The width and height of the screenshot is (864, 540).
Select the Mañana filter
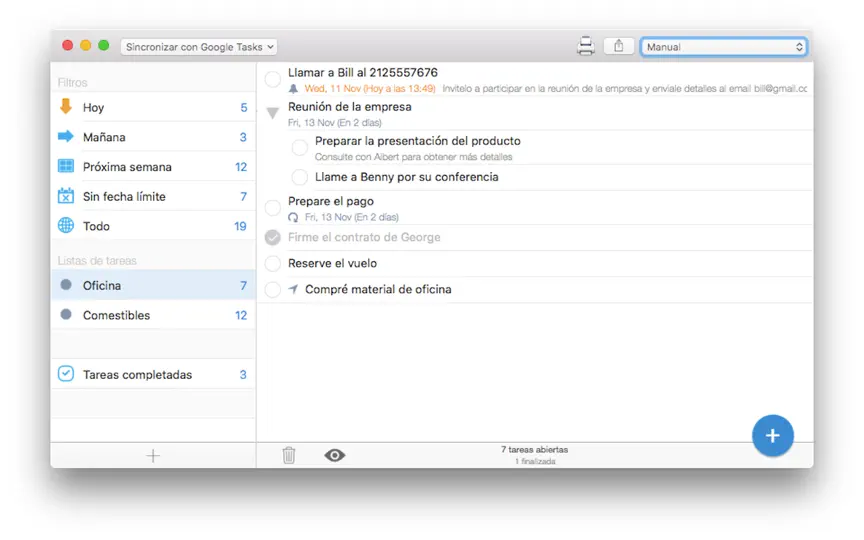pos(153,137)
